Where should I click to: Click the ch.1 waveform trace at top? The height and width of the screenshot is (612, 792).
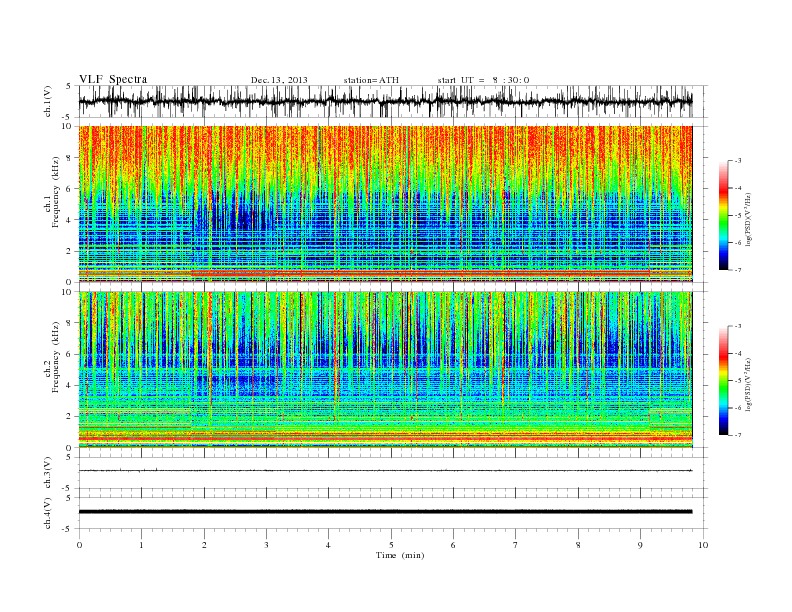[385, 101]
